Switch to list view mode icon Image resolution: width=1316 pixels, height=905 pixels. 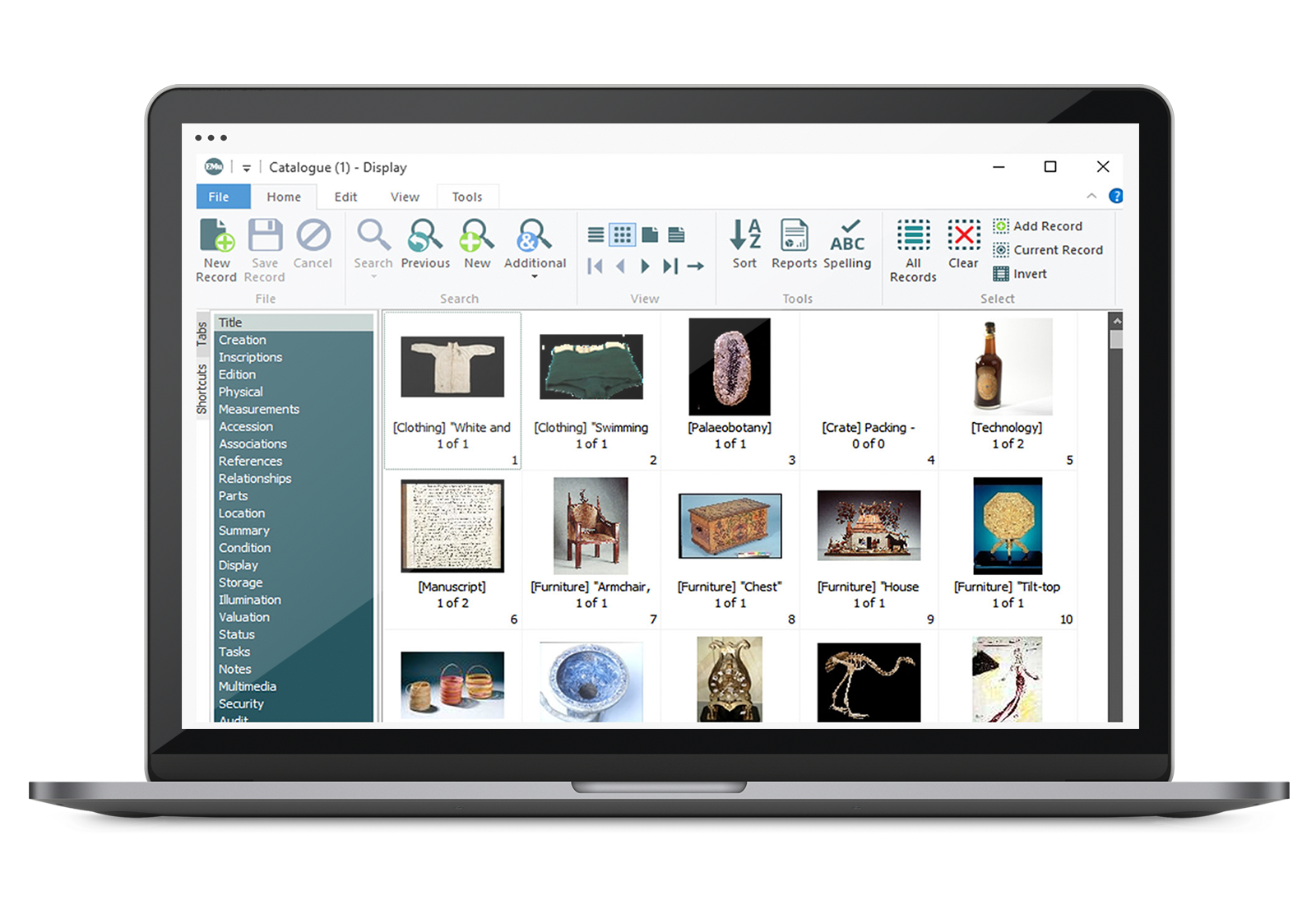click(596, 235)
